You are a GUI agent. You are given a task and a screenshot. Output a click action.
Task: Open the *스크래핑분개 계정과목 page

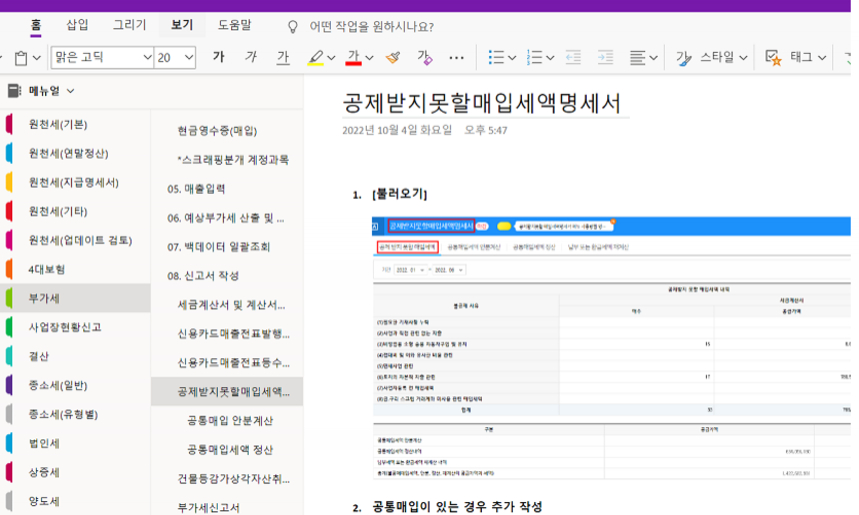pyautogui.click(x=227, y=159)
